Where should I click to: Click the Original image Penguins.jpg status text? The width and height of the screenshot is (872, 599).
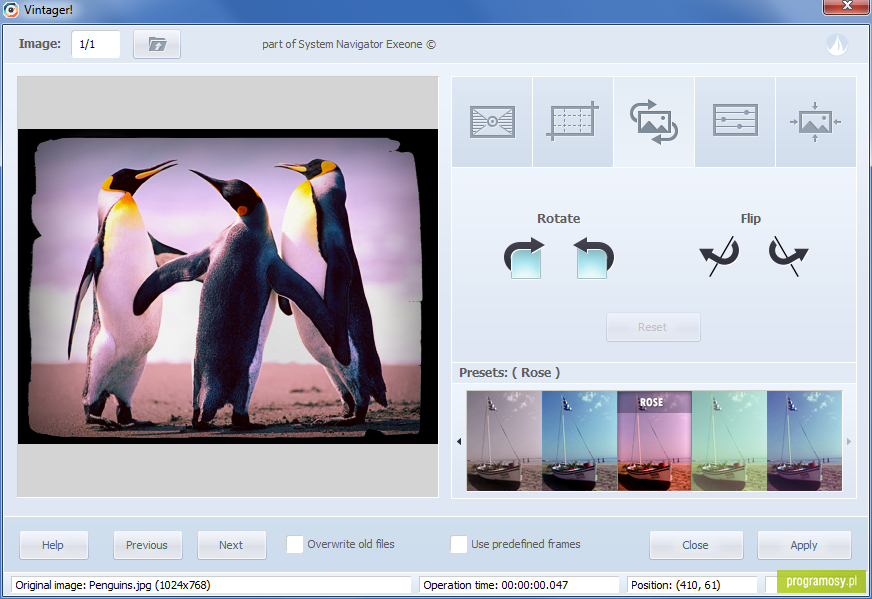pyautogui.click(x=113, y=585)
